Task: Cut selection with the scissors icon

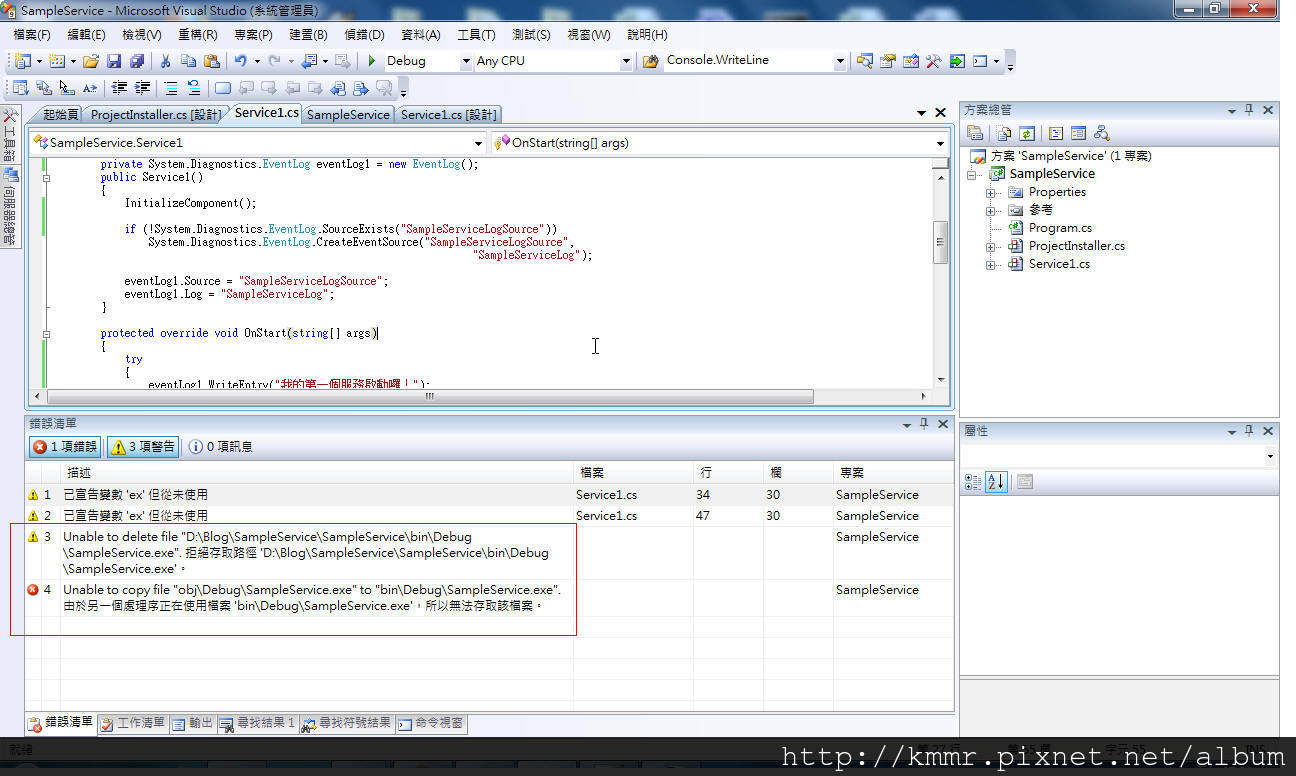Action: point(166,61)
